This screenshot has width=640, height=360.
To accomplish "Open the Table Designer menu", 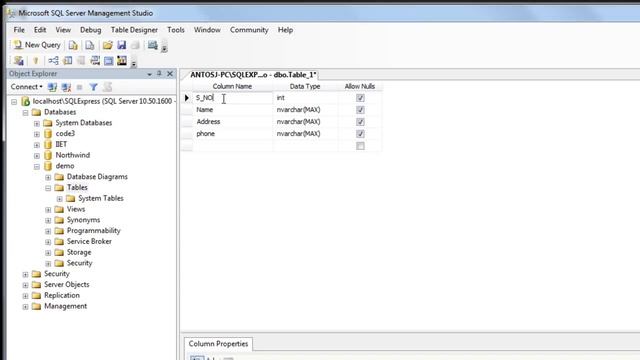I will (x=134, y=30).
